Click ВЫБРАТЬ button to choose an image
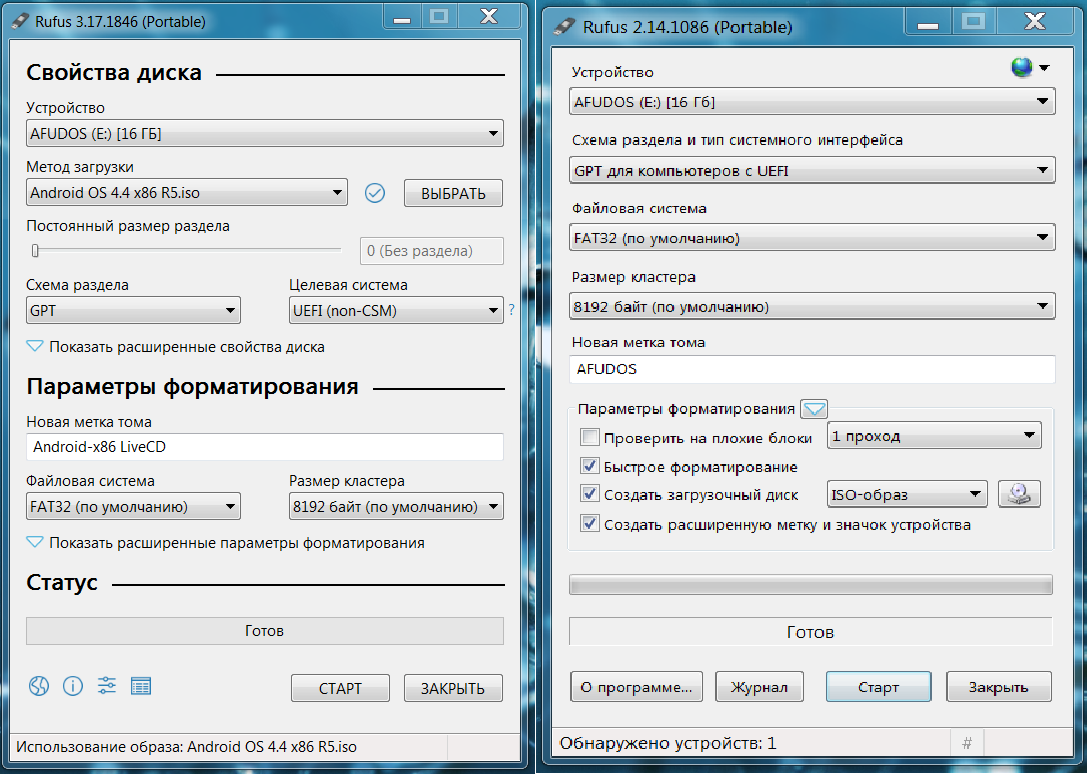 pos(453,193)
